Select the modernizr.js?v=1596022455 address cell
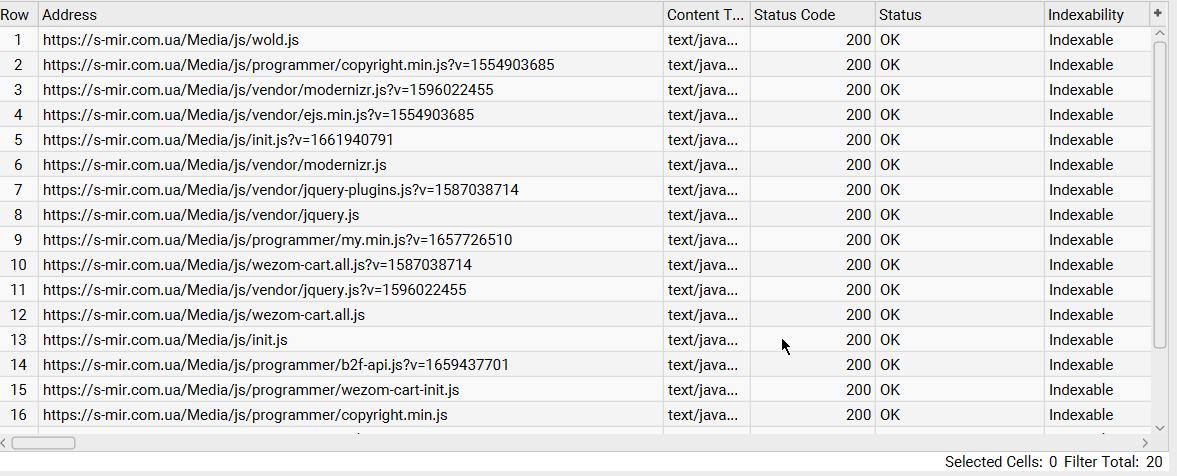 268,90
